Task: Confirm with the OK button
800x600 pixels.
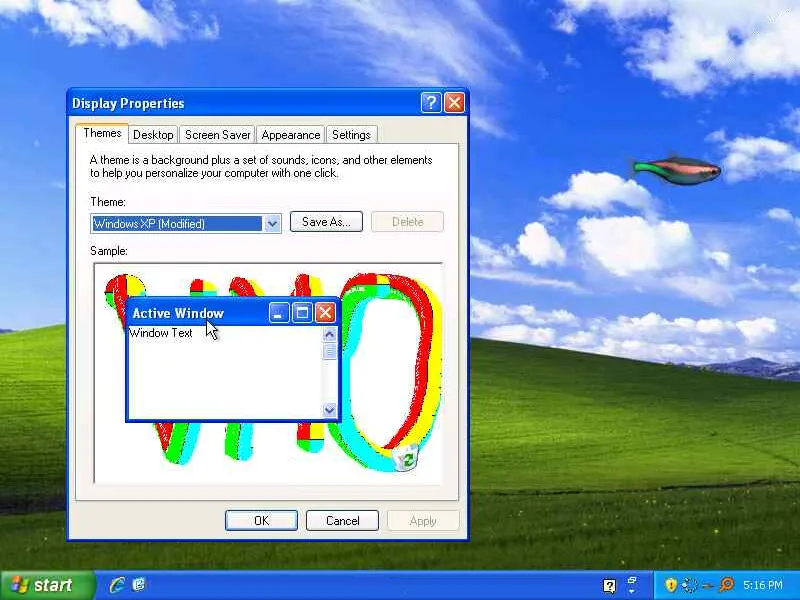Action: [261, 520]
